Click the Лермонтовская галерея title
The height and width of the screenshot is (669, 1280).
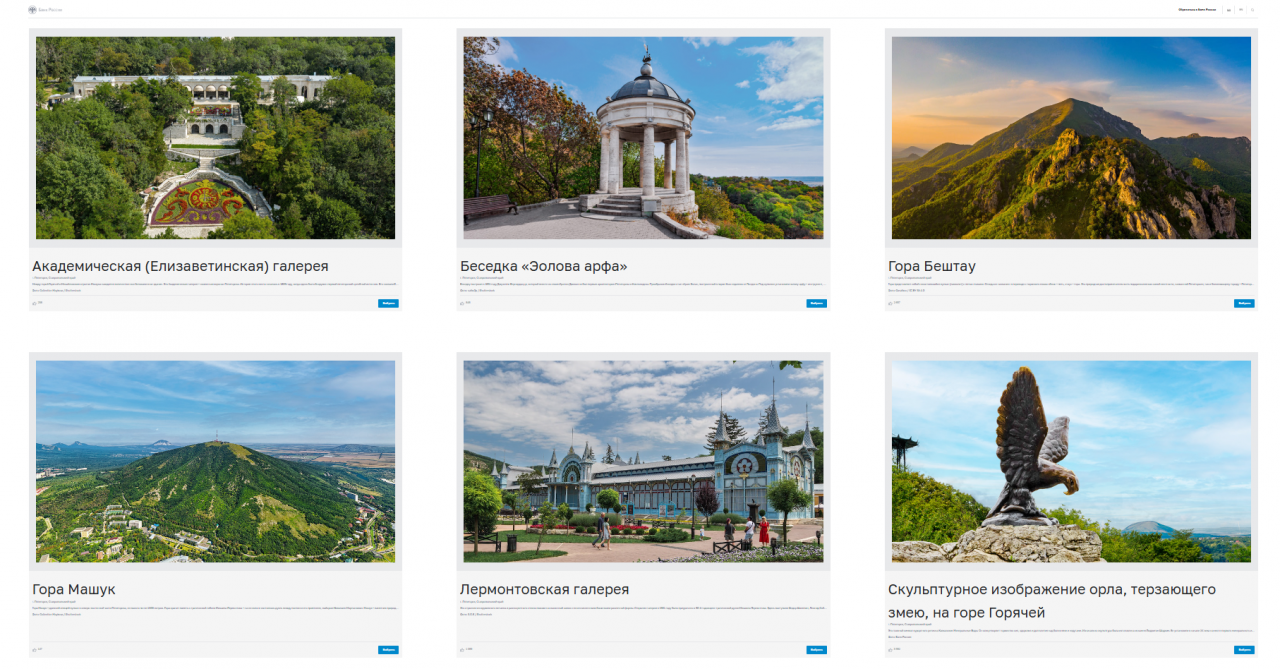click(x=544, y=589)
